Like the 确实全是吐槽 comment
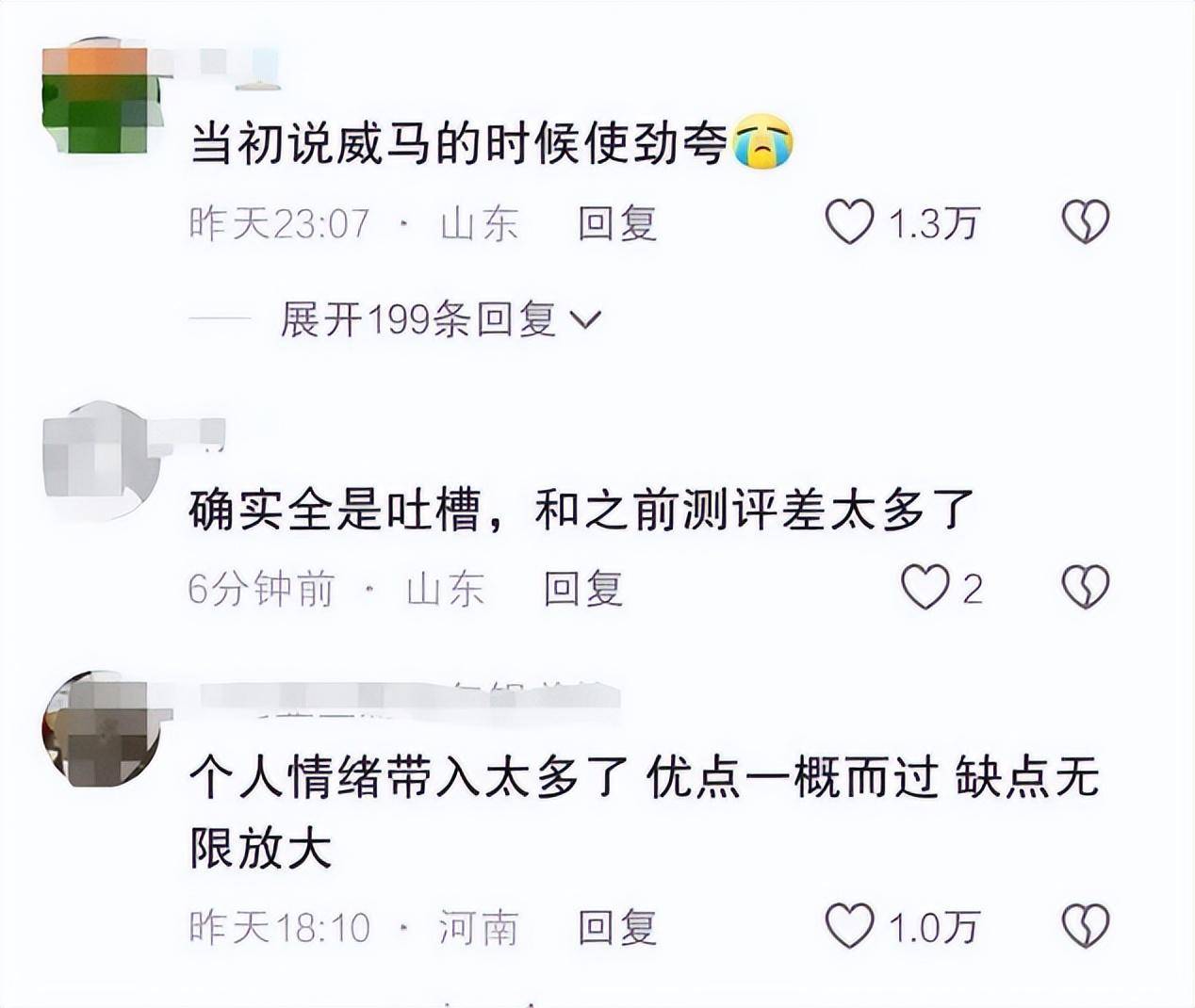Viewport: 1195px width, 1008px height. coord(925,587)
